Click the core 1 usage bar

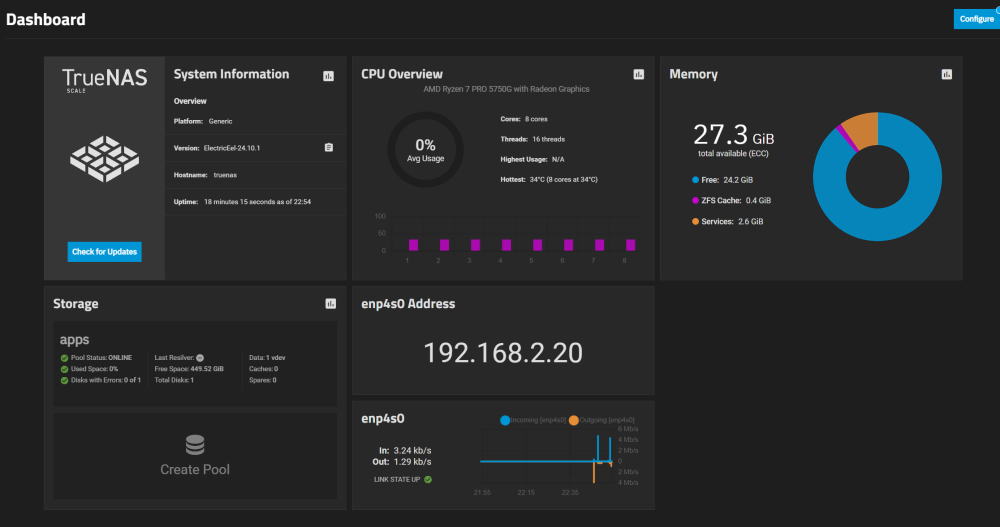413,245
